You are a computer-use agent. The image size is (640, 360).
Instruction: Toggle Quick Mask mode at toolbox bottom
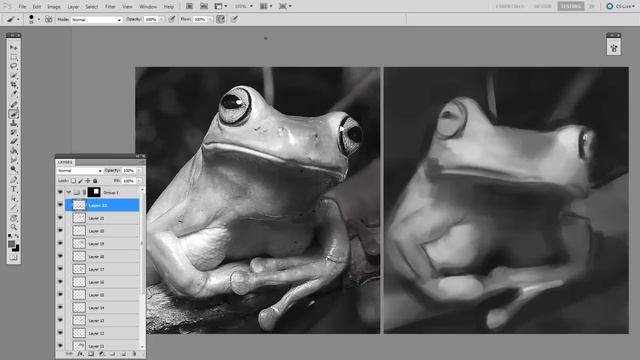tap(13, 258)
